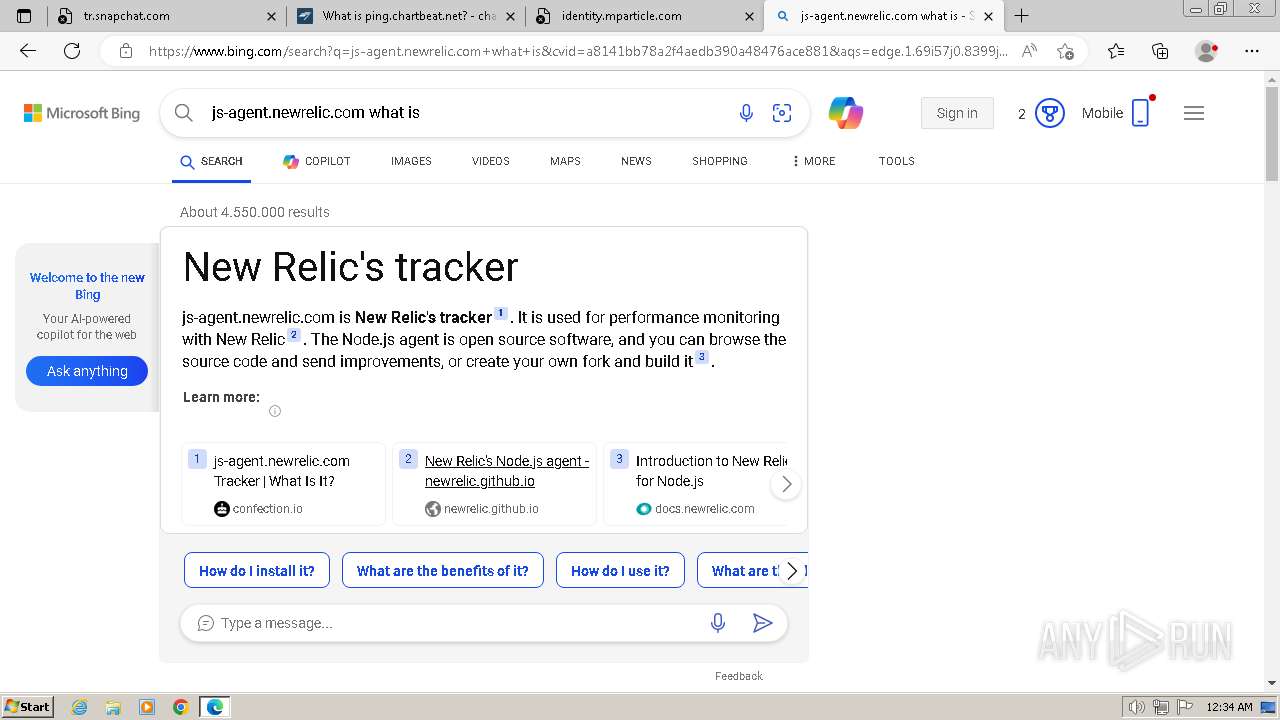Viewport: 1280px width, 720px height.
Task: Select the NEWS search tab
Action: (636, 161)
